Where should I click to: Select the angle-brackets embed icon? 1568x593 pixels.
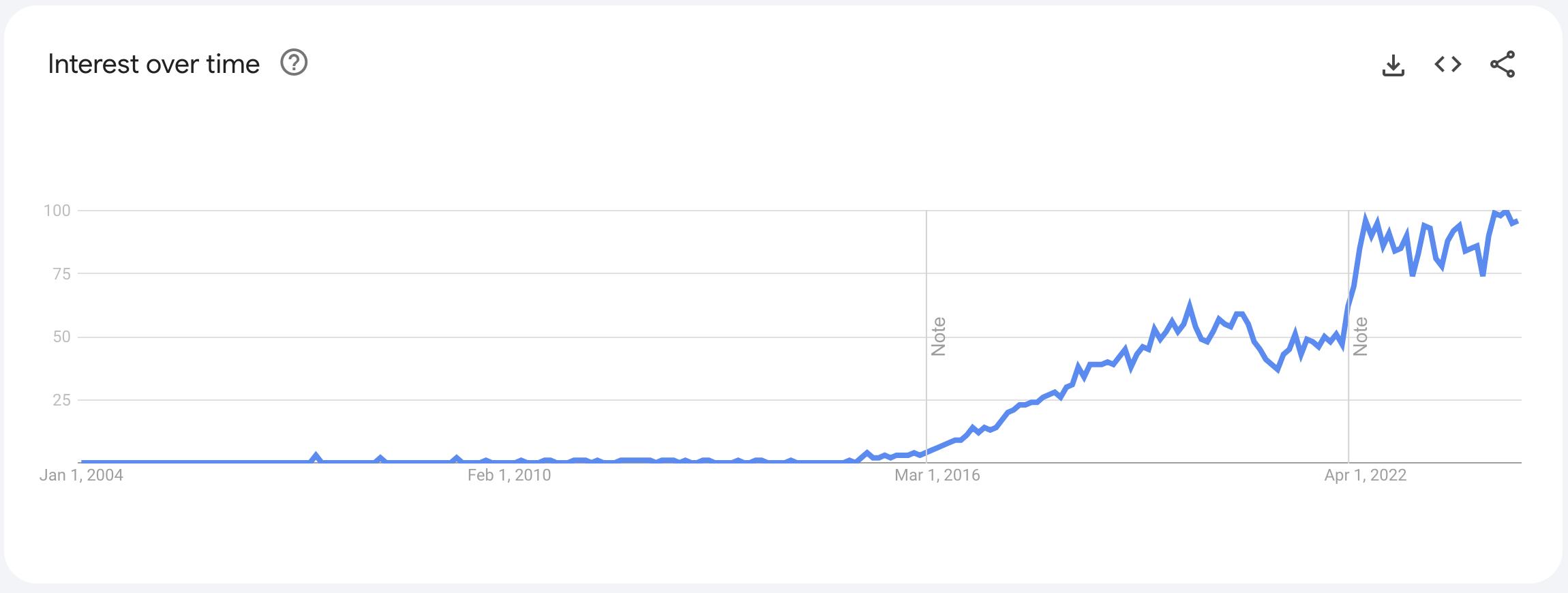(x=1448, y=63)
